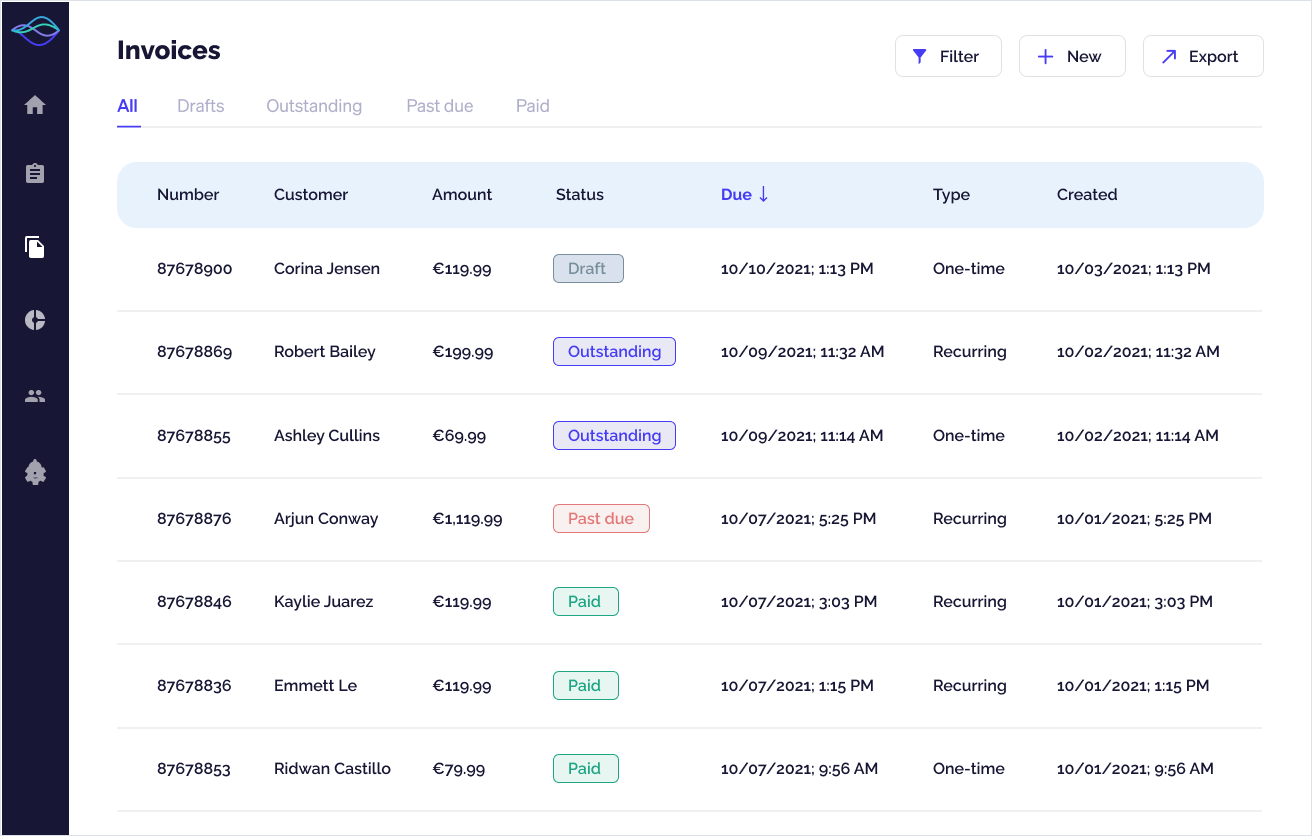The width and height of the screenshot is (1312, 836).
Task: Select the Invoices documents sidebar icon
Action: [35, 247]
